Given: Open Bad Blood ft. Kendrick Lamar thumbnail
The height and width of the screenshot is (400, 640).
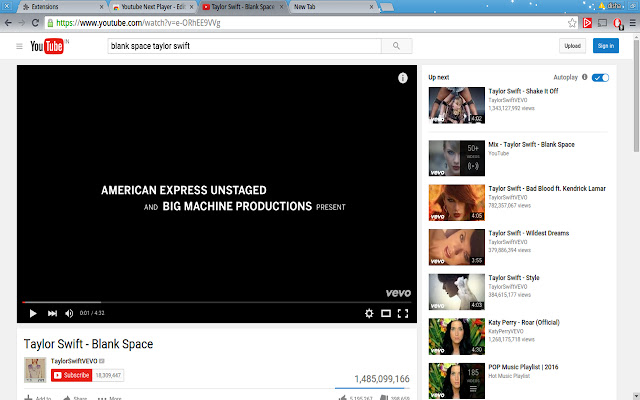Looking at the screenshot, I should click(x=456, y=202).
